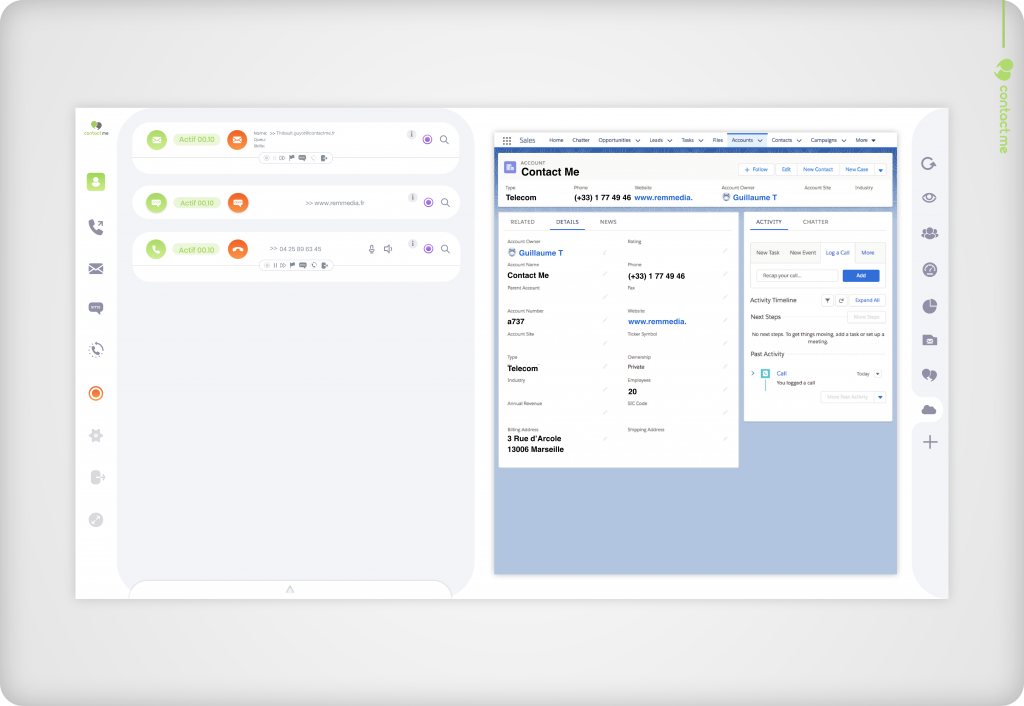Expand the Accounts dropdown chevron
This screenshot has height=706, width=1024.
pyautogui.click(x=760, y=140)
